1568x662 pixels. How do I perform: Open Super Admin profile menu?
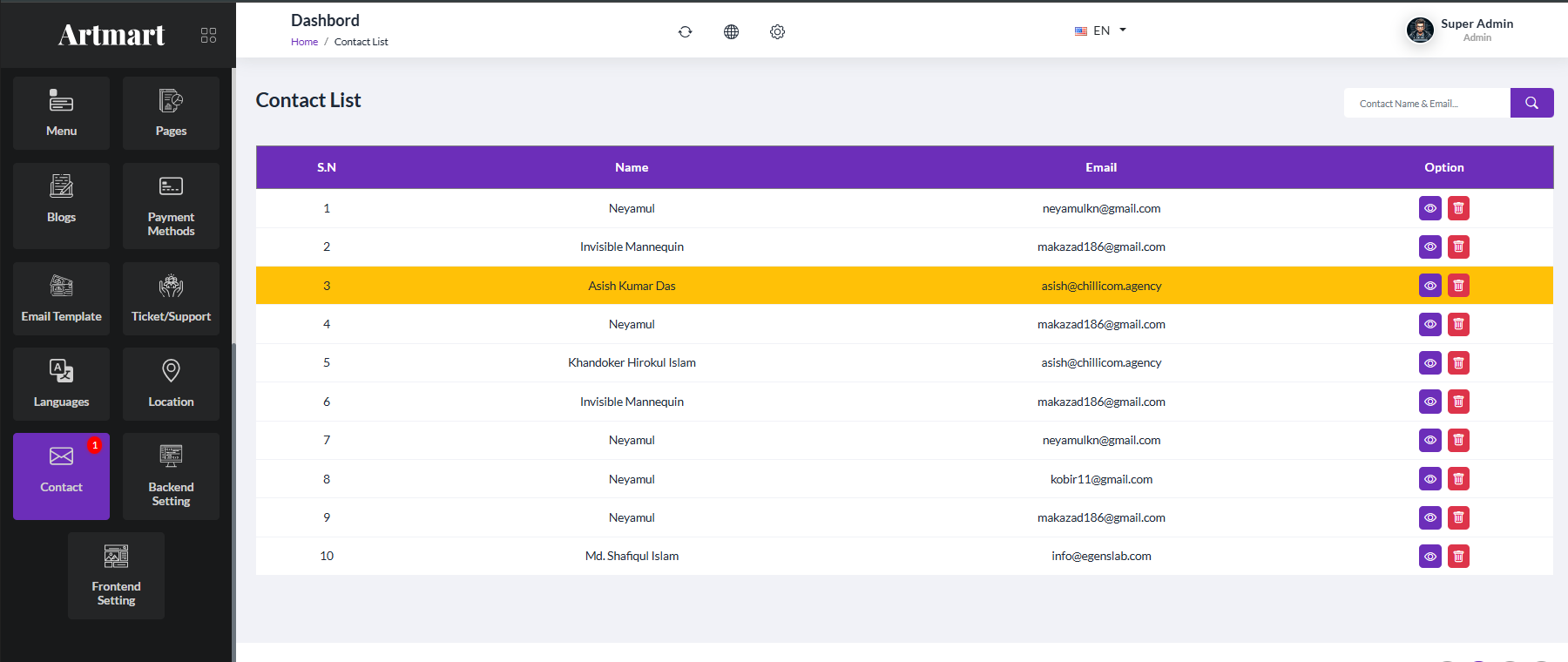1460,30
